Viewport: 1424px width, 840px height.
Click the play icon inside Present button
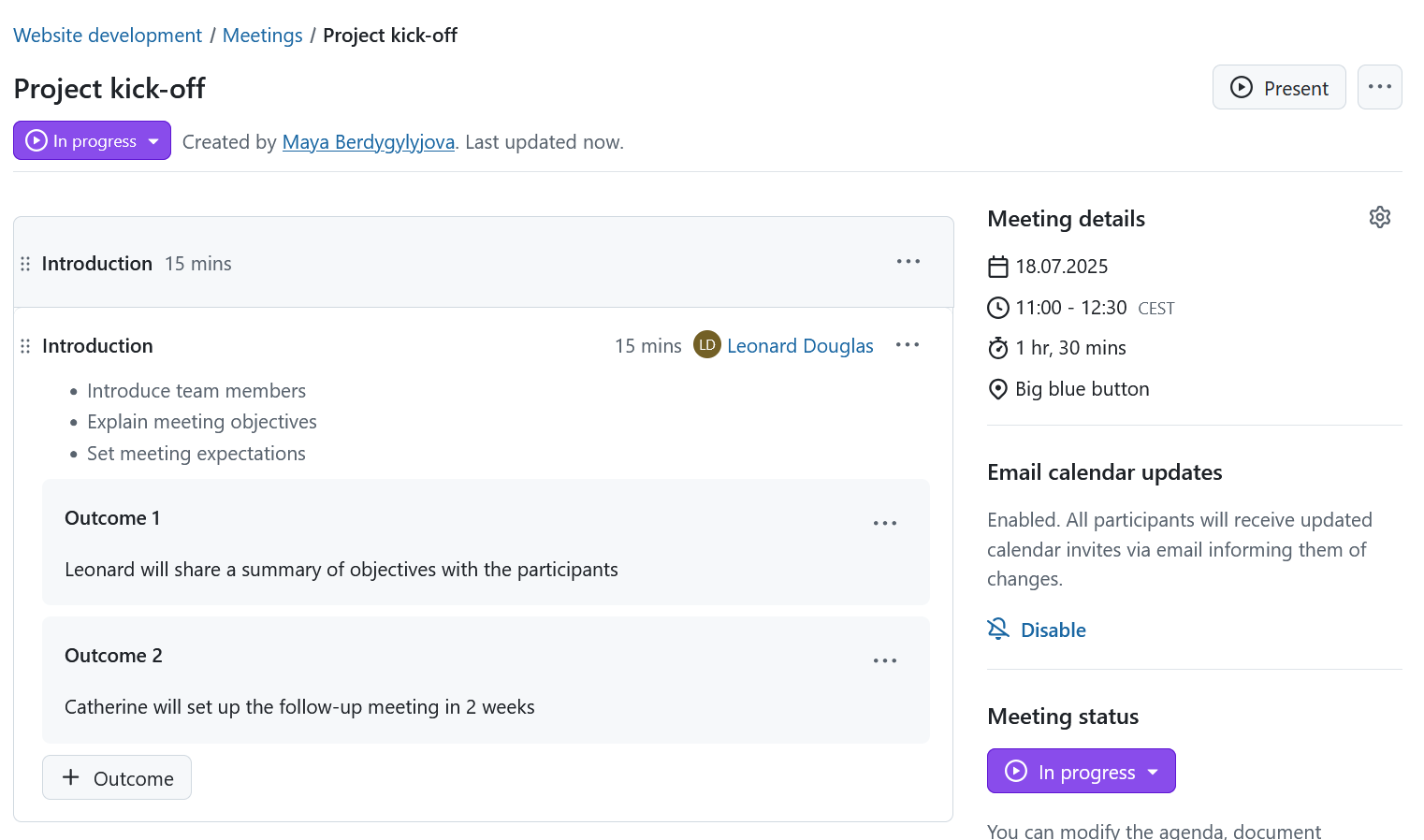click(1241, 87)
